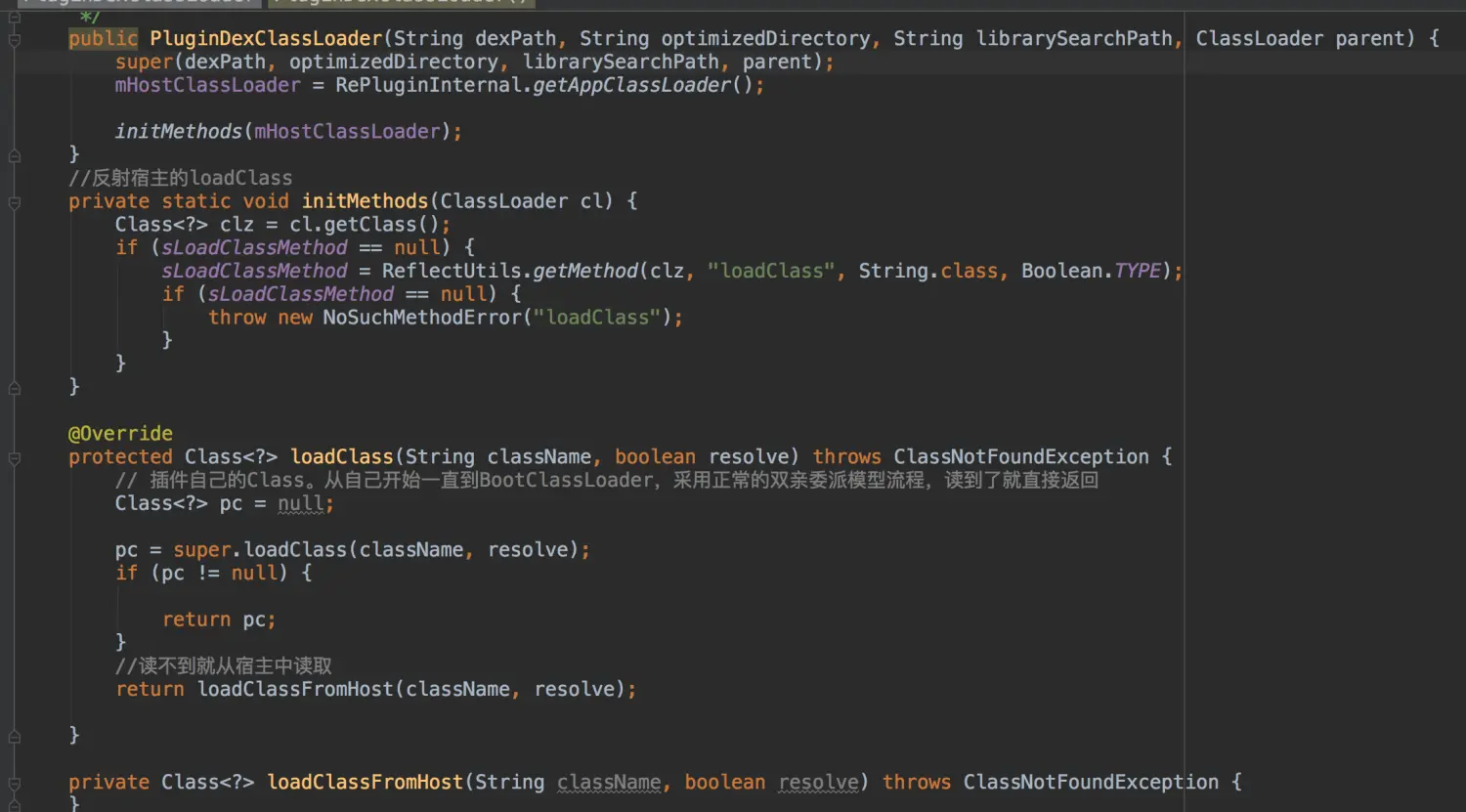Click the fold end marker at the constructor's closing brace
Image resolution: width=1466 pixels, height=812 pixels.
14,155
